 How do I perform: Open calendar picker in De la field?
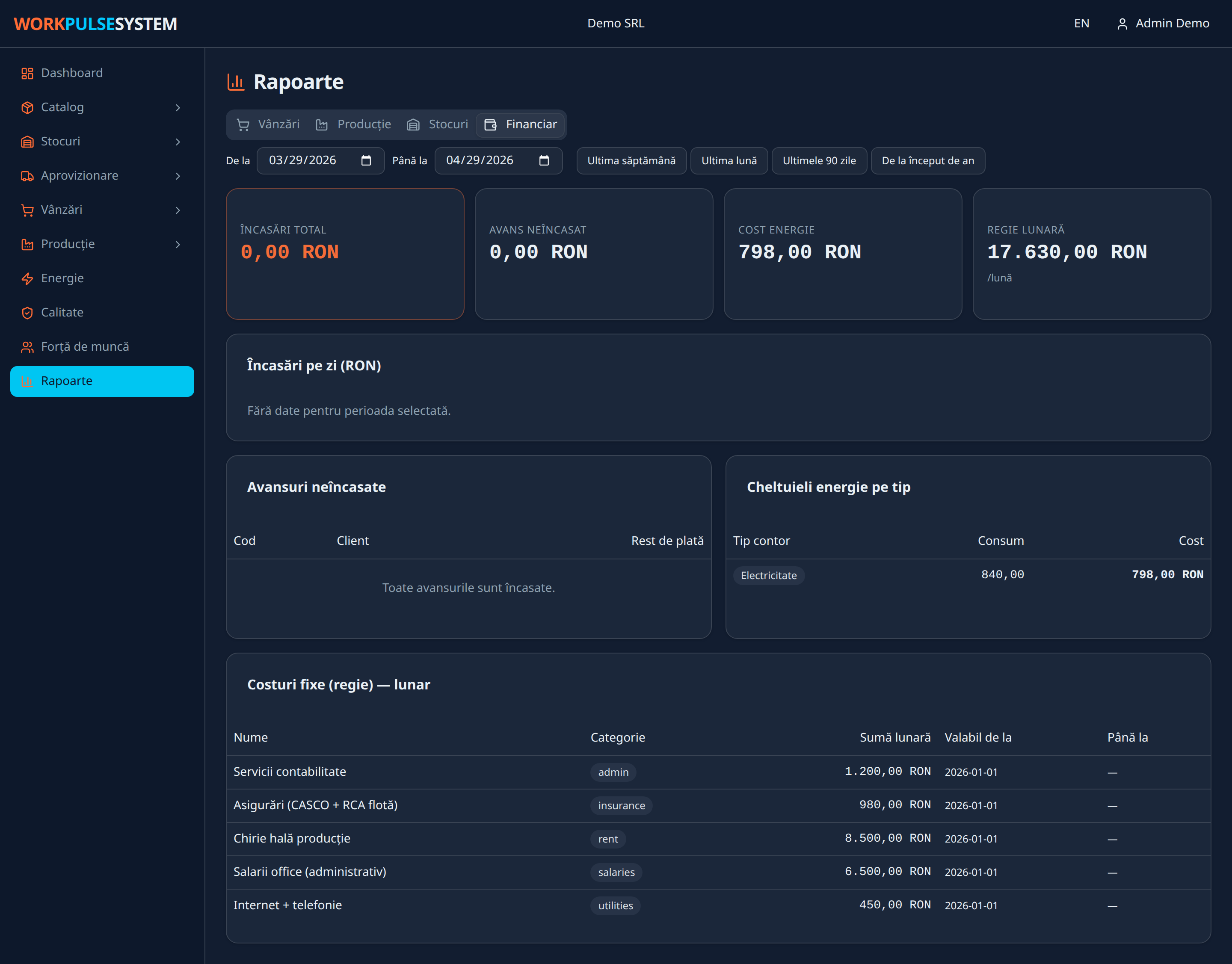pos(366,161)
